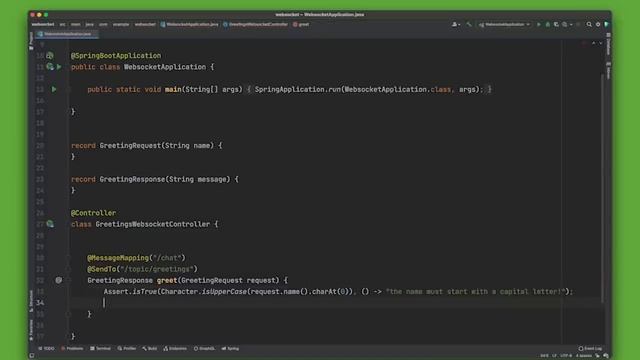The width and height of the screenshot is (640, 360).
Task: Open the Problems tool window
Action: click(x=72, y=349)
